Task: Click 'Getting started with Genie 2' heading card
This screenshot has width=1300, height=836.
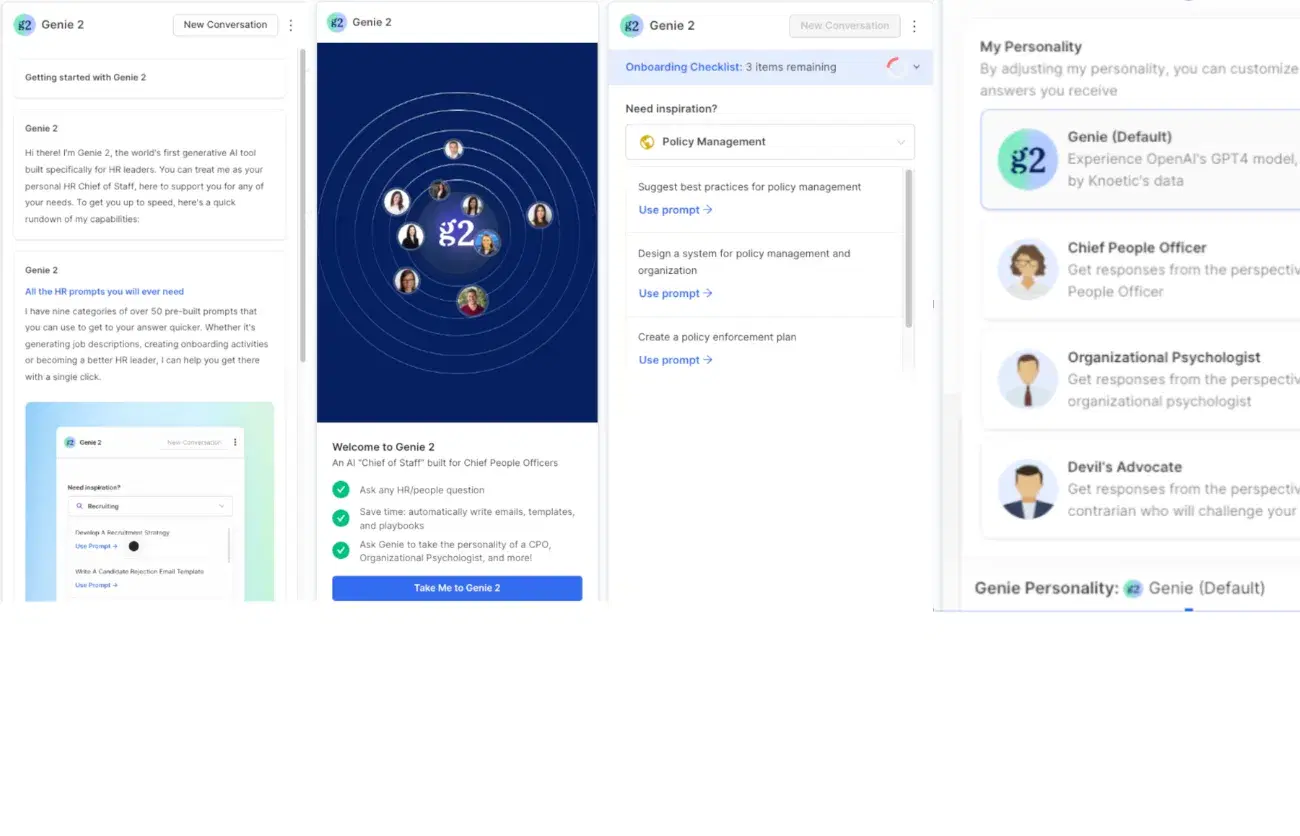Action: (150, 77)
